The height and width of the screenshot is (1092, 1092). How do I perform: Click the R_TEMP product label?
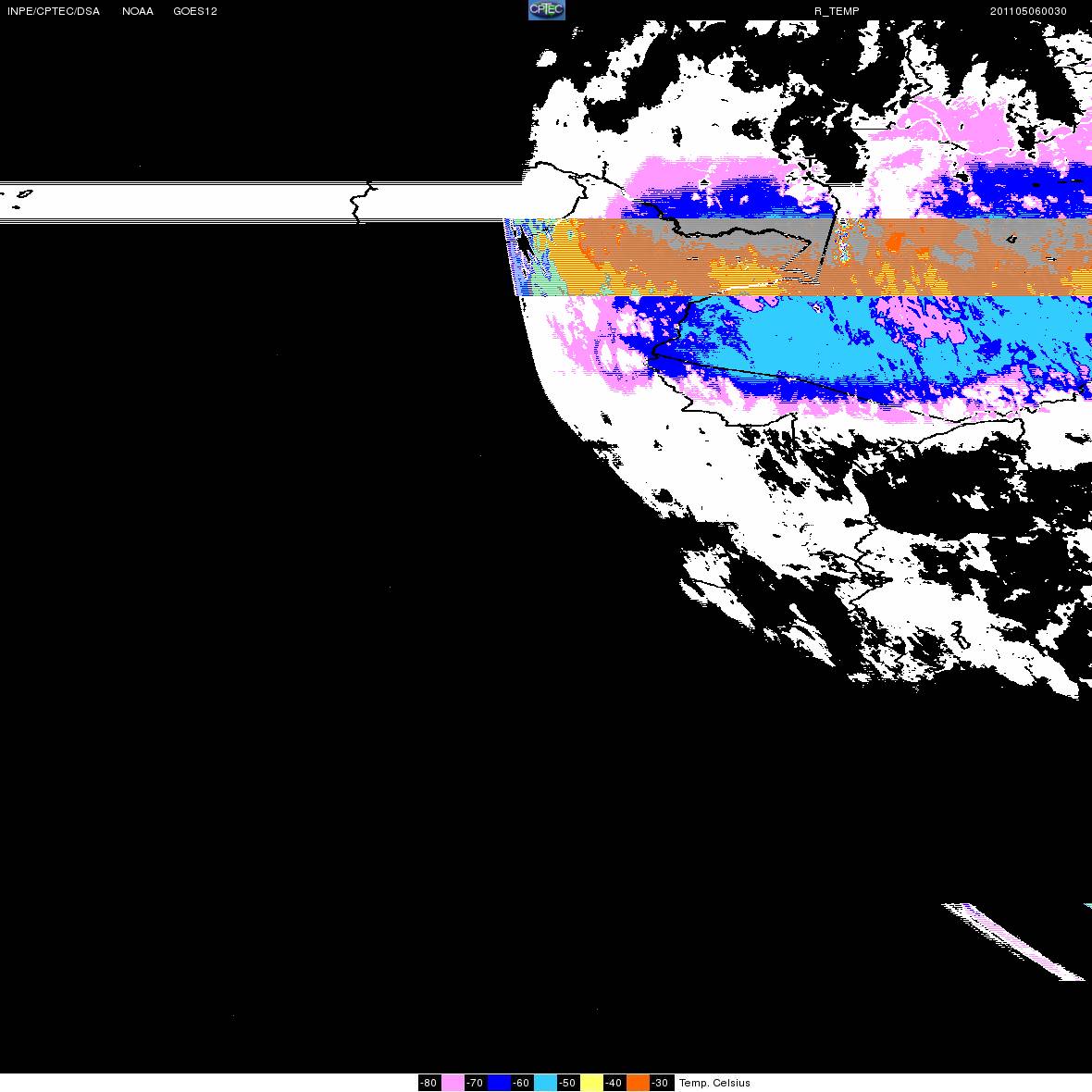tap(837, 11)
